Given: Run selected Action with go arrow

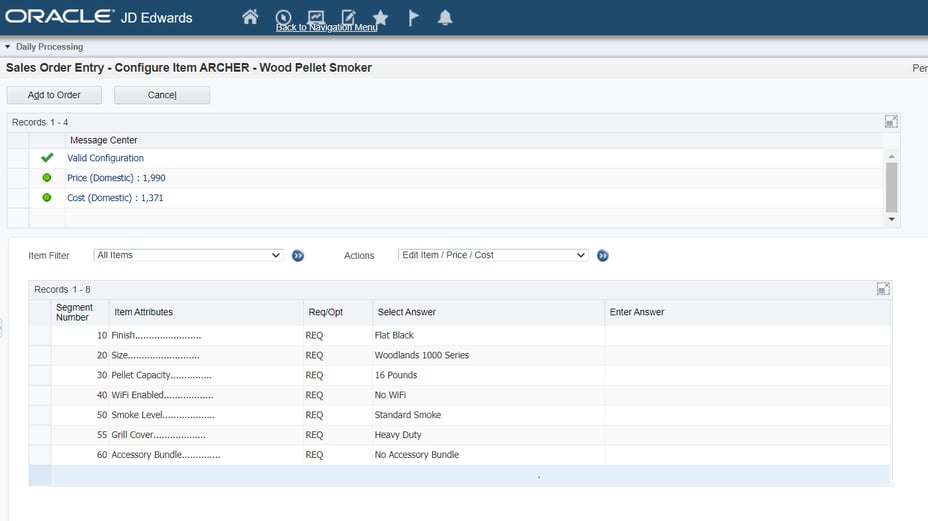Looking at the screenshot, I should pos(603,256).
